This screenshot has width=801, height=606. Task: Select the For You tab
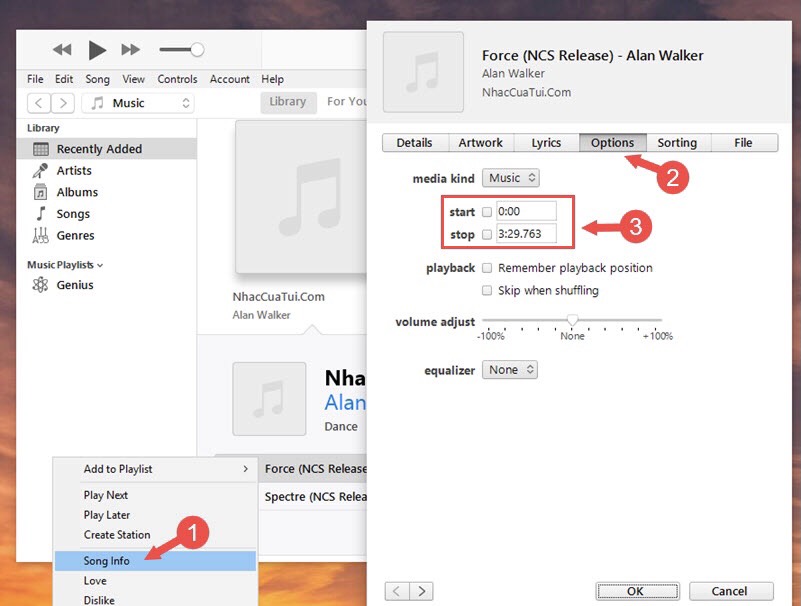click(346, 102)
